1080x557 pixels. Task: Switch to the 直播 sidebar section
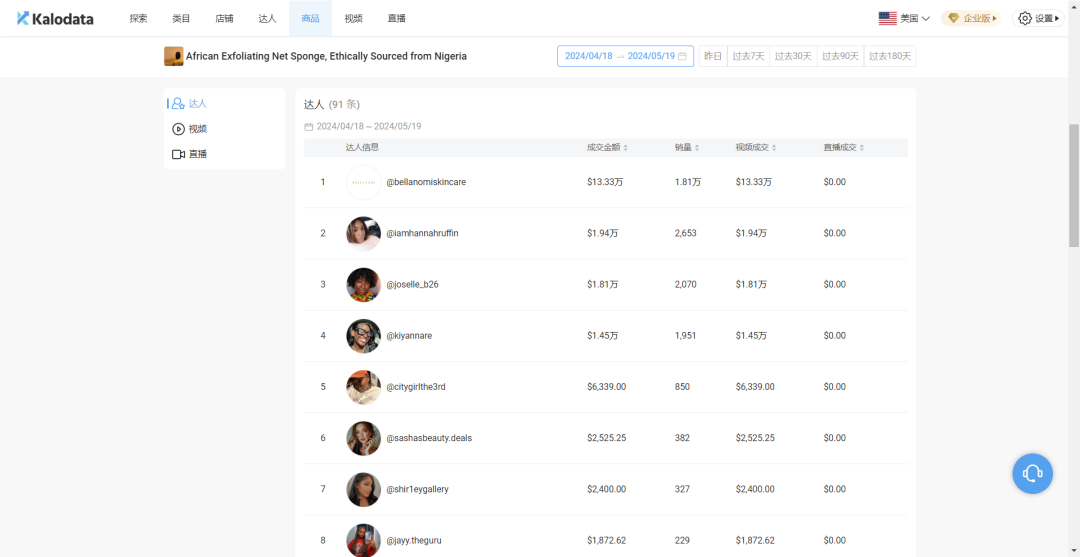(190, 154)
